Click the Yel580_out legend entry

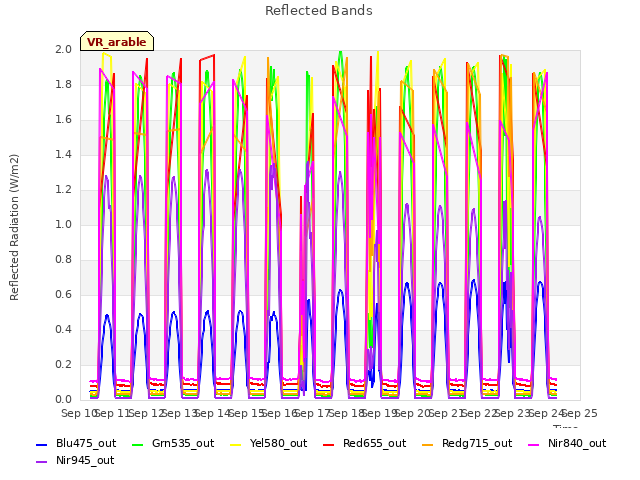269,443
